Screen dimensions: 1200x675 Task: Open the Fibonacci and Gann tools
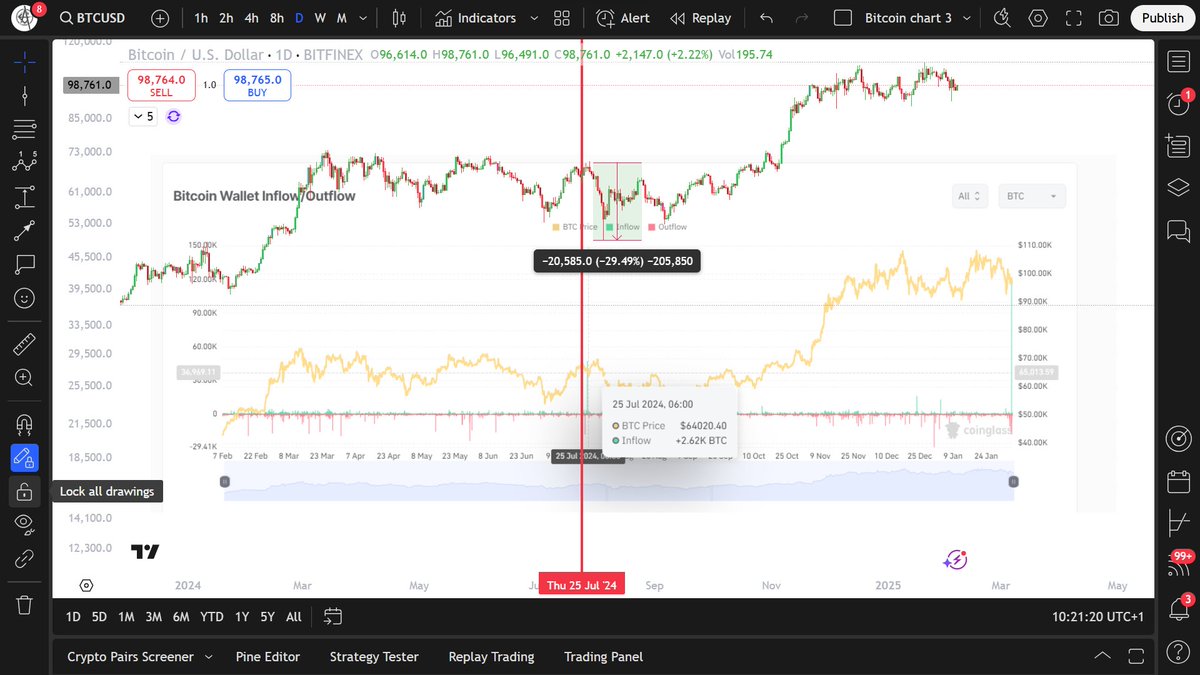click(x=24, y=129)
